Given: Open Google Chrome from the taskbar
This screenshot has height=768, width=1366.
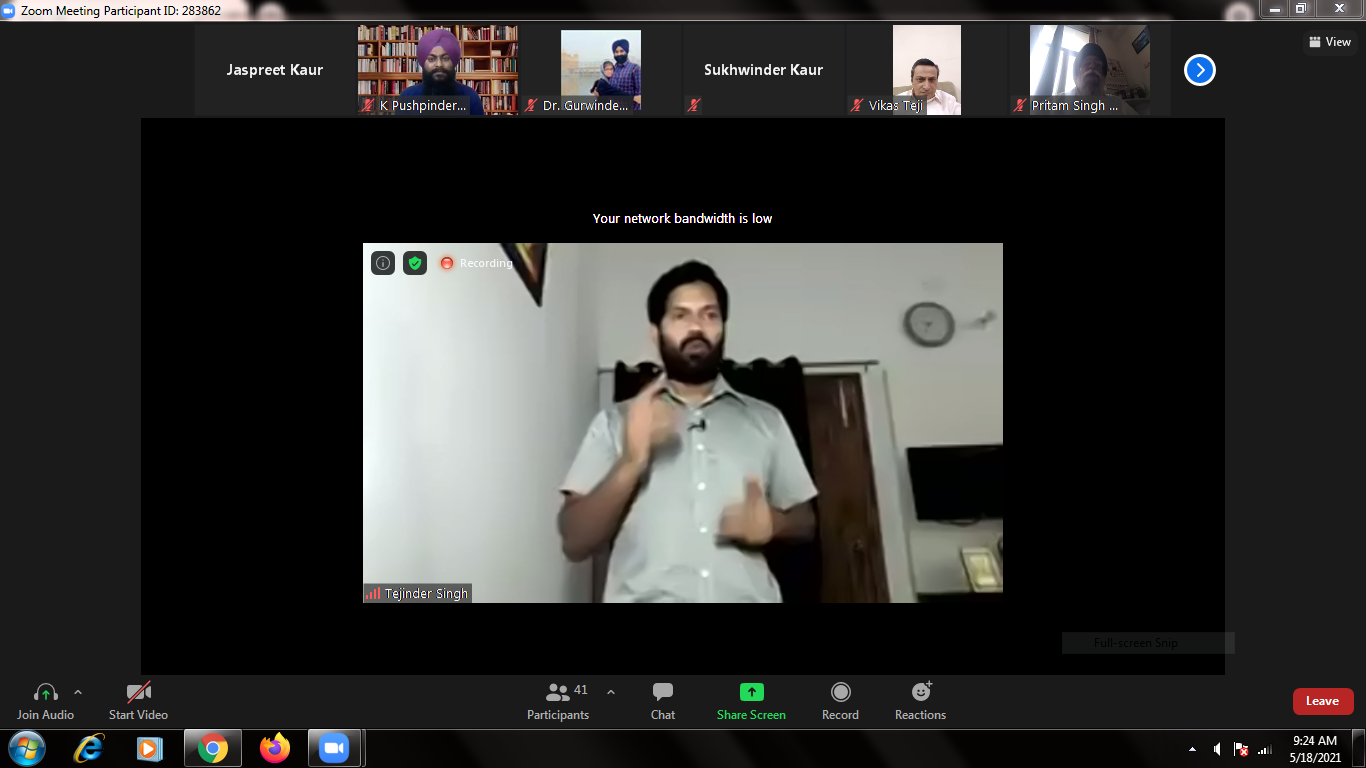Looking at the screenshot, I should [x=212, y=748].
